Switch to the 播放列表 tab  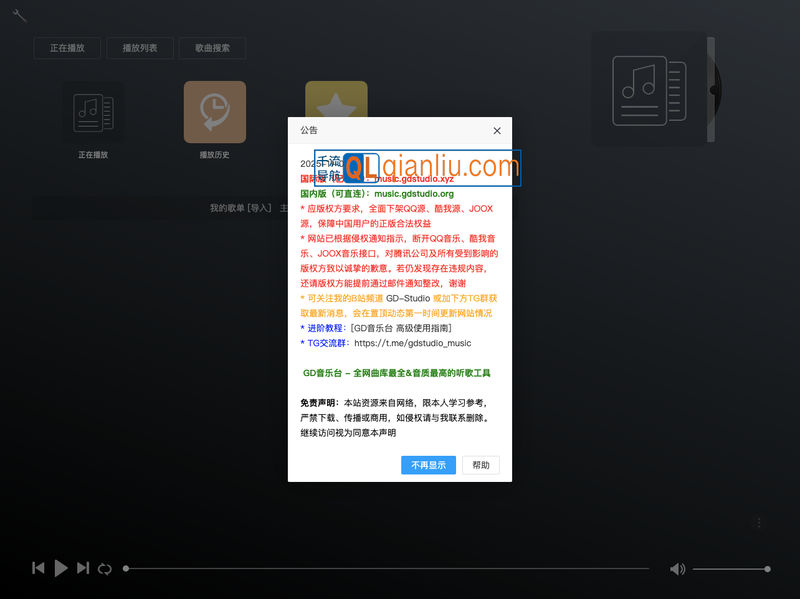[142, 48]
